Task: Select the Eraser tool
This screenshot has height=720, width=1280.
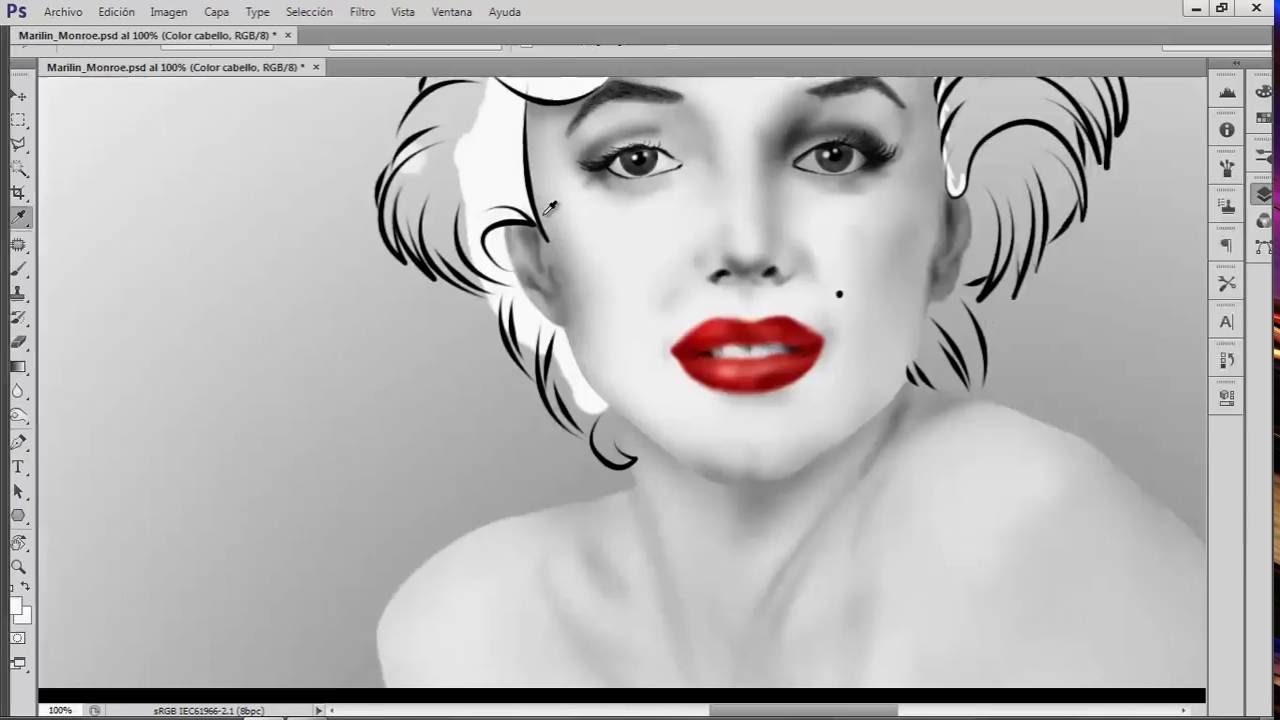Action: click(18, 342)
